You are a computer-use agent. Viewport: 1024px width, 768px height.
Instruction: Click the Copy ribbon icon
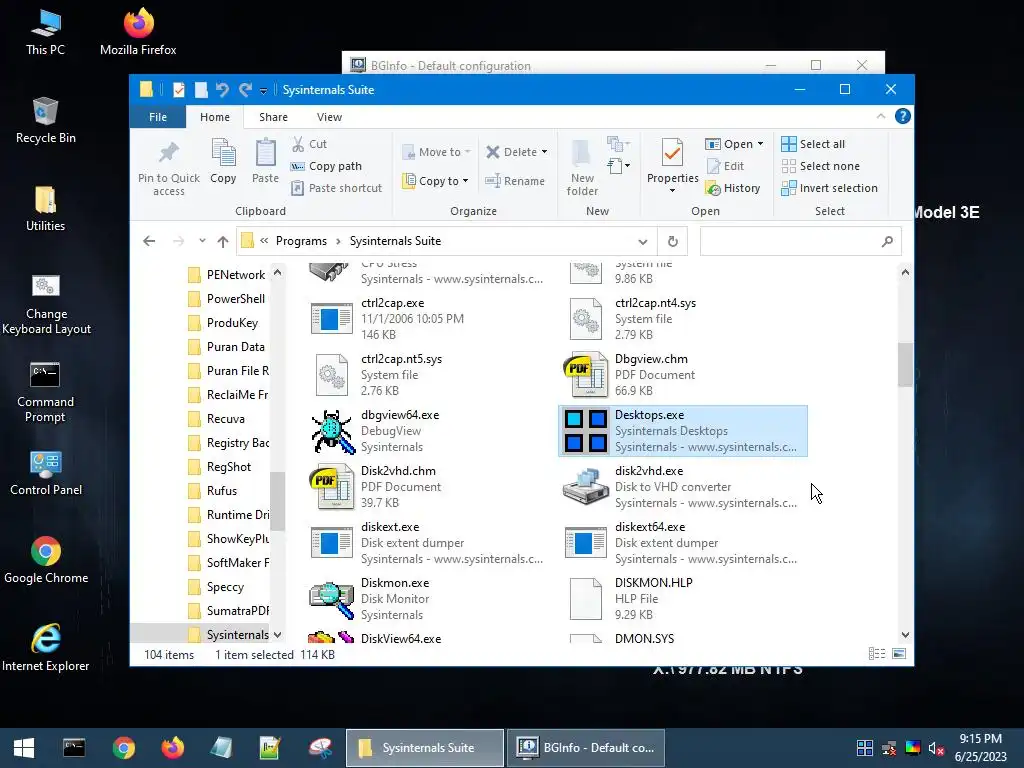[x=223, y=153]
